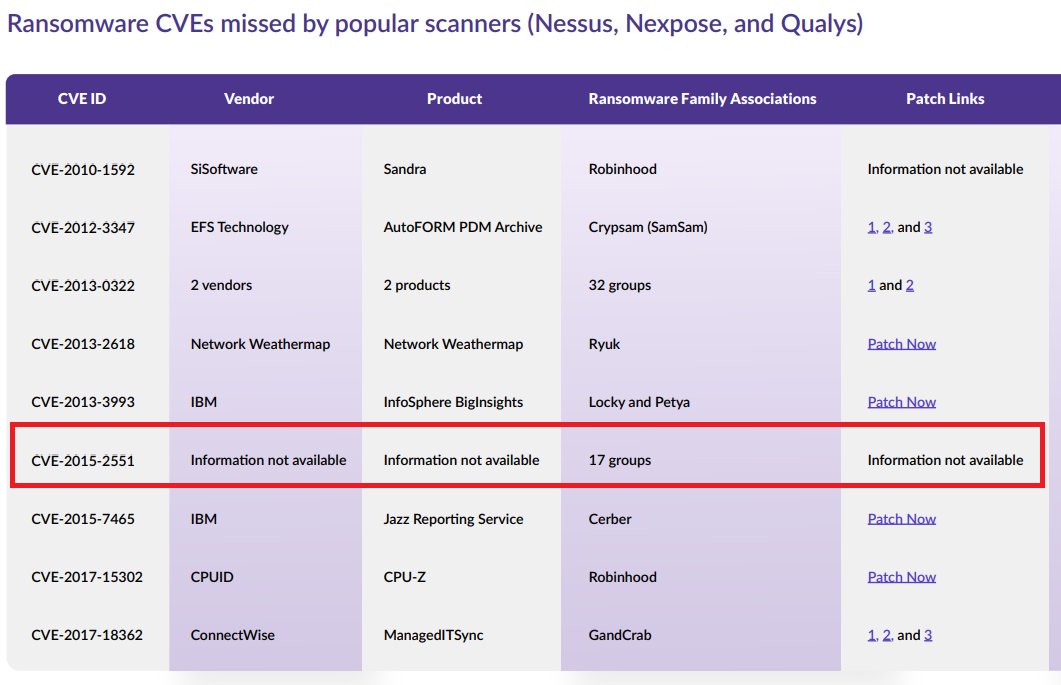
Task: Click the Vendor column header
Action: click(x=249, y=99)
